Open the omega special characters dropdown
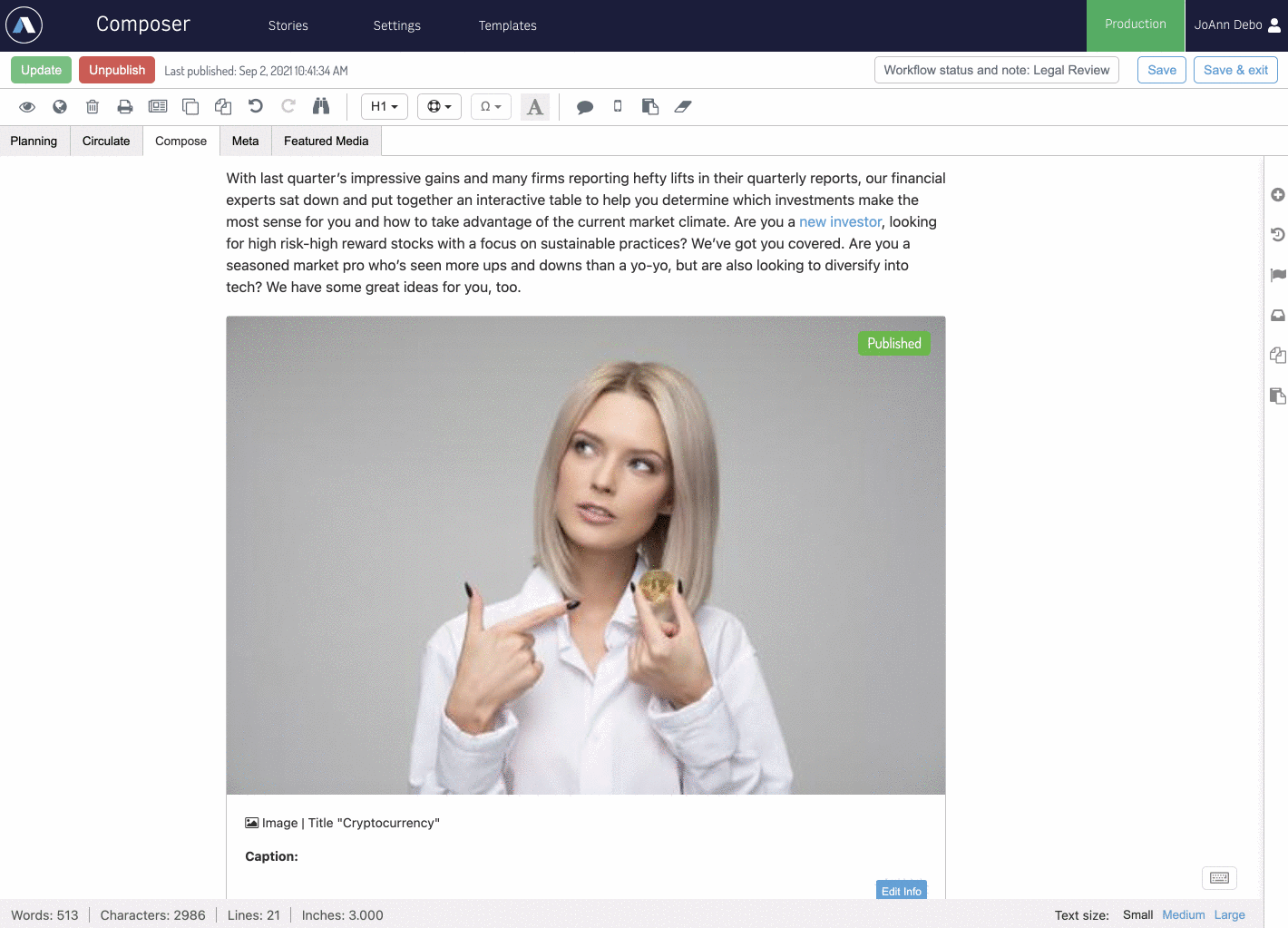Image resolution: width=1288 pixels, height=928 pixels. coord(491,107)
